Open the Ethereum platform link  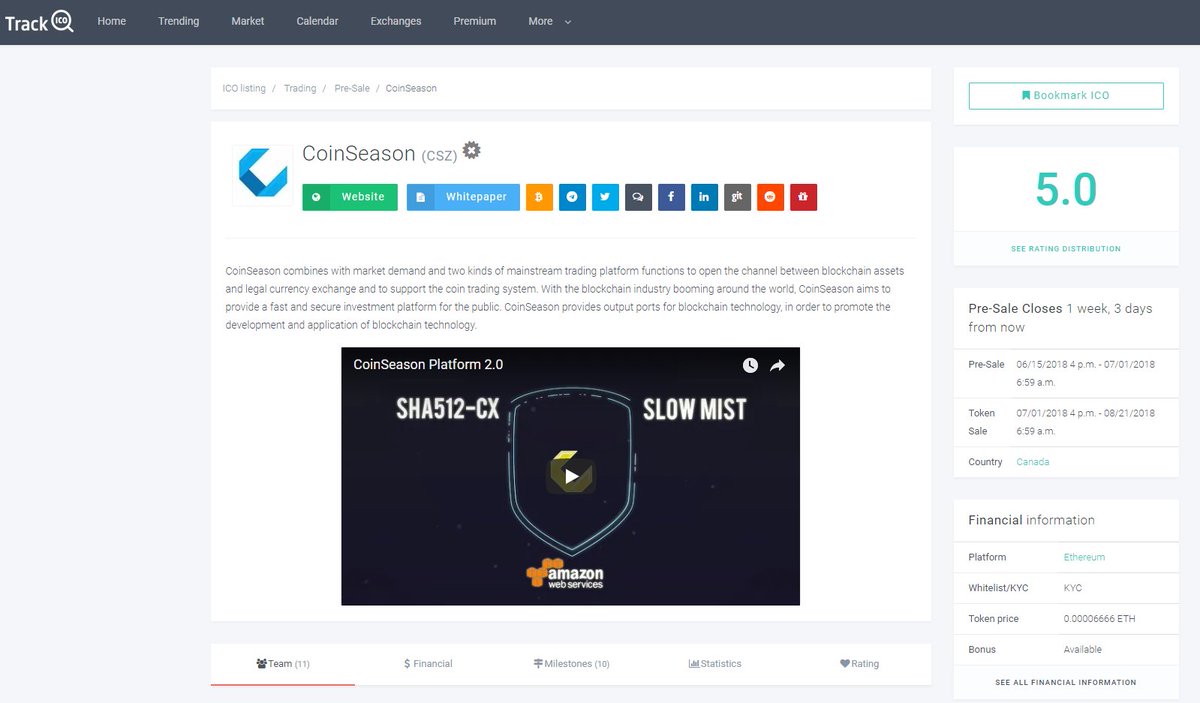pyautogui.click(x=1084, y=557)
